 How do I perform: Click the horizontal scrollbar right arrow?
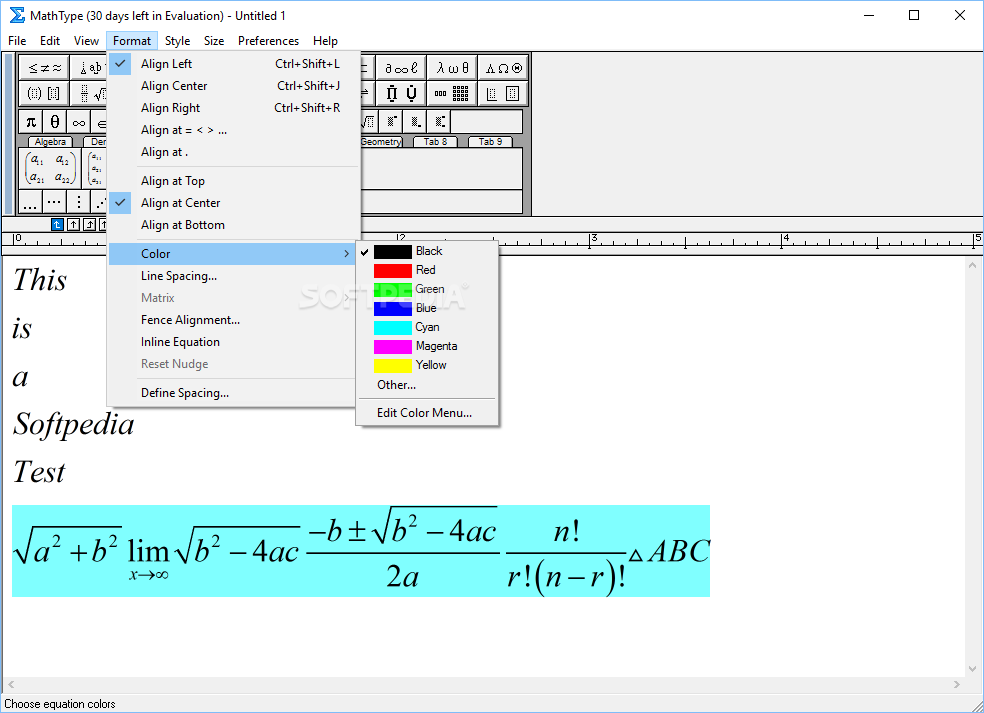956,684
